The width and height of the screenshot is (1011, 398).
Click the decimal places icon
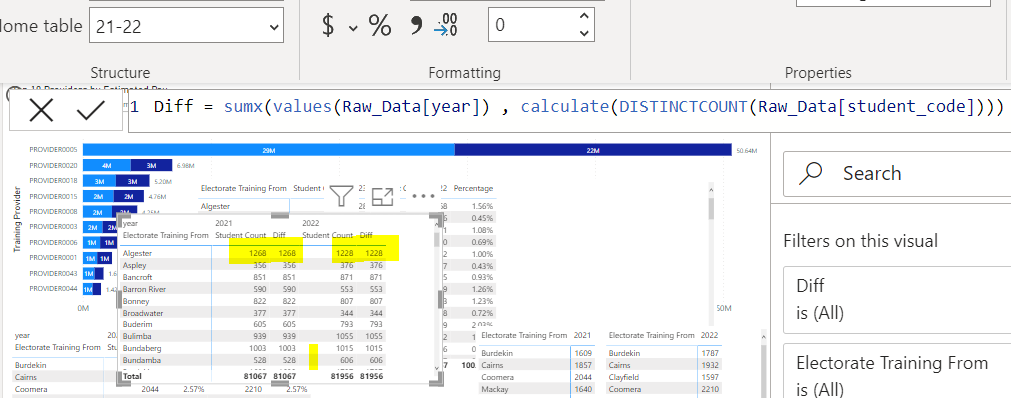(446, 25)
